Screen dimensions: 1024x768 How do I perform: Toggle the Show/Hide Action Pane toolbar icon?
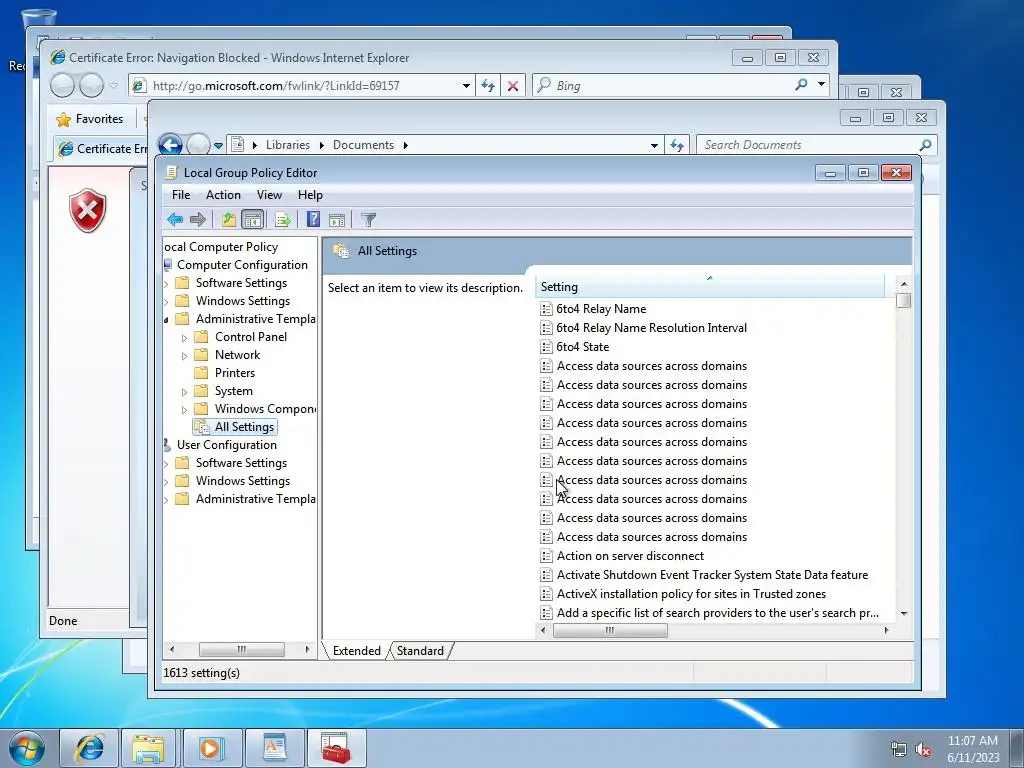coord(337,220)
